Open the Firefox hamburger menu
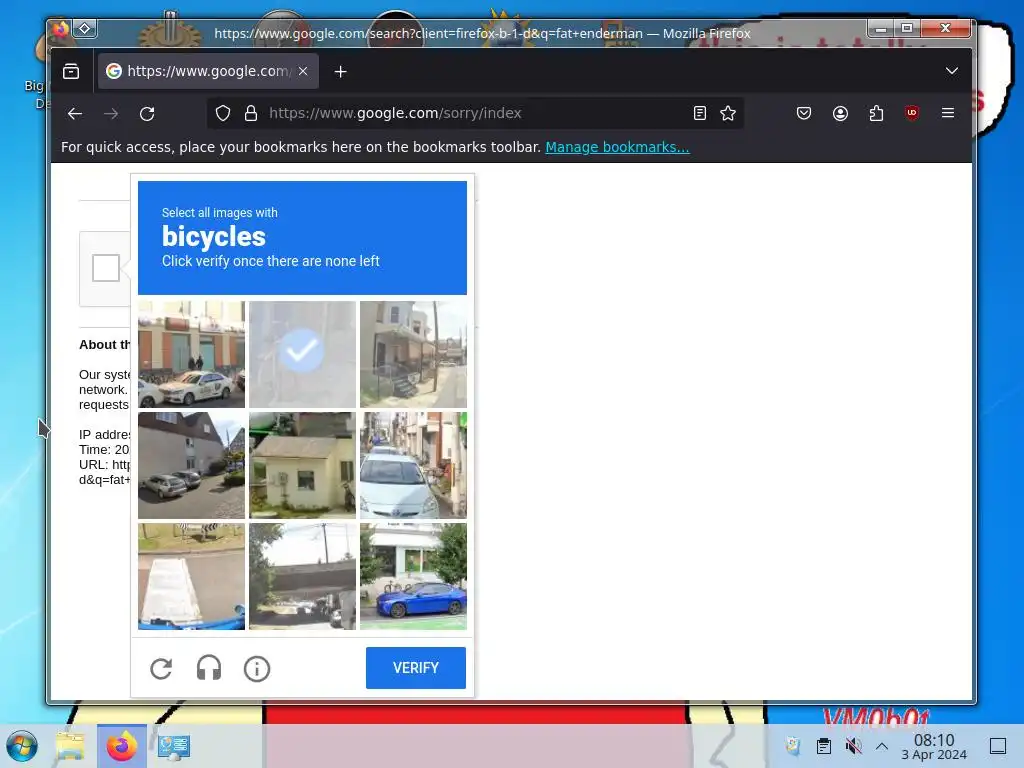The image size is (1024, 768). click(x=948, y=113)
